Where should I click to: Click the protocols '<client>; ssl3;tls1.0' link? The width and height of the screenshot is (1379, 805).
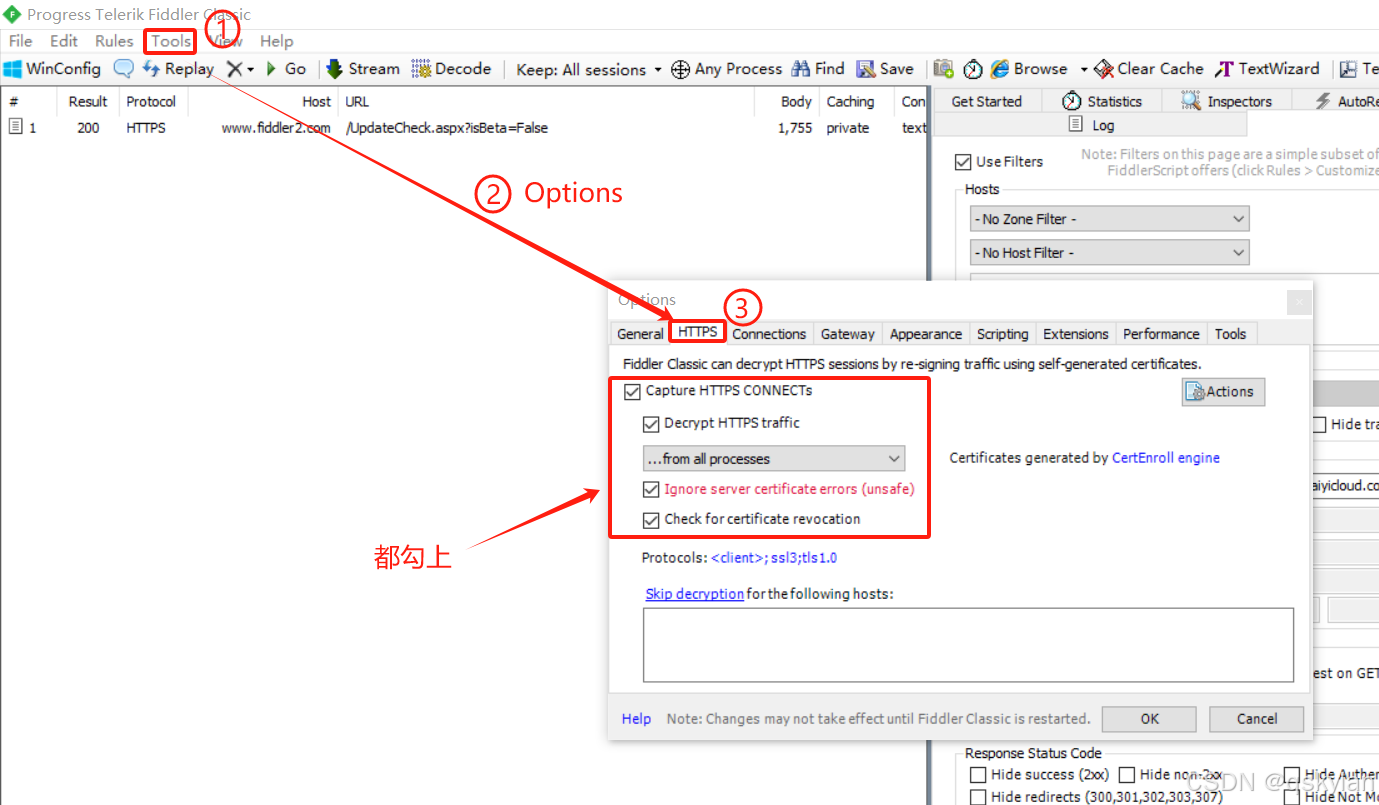[774, 558]
